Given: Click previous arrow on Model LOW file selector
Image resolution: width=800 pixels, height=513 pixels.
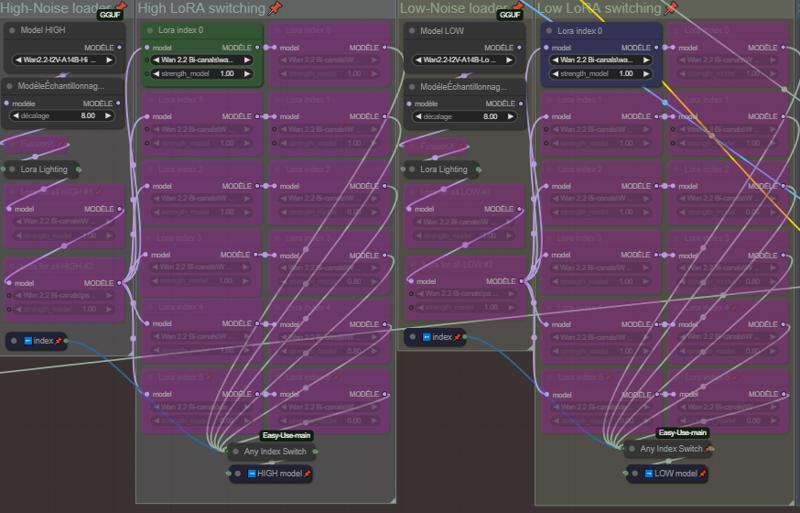Looking at the screenshot, I should tap(418, 60).
